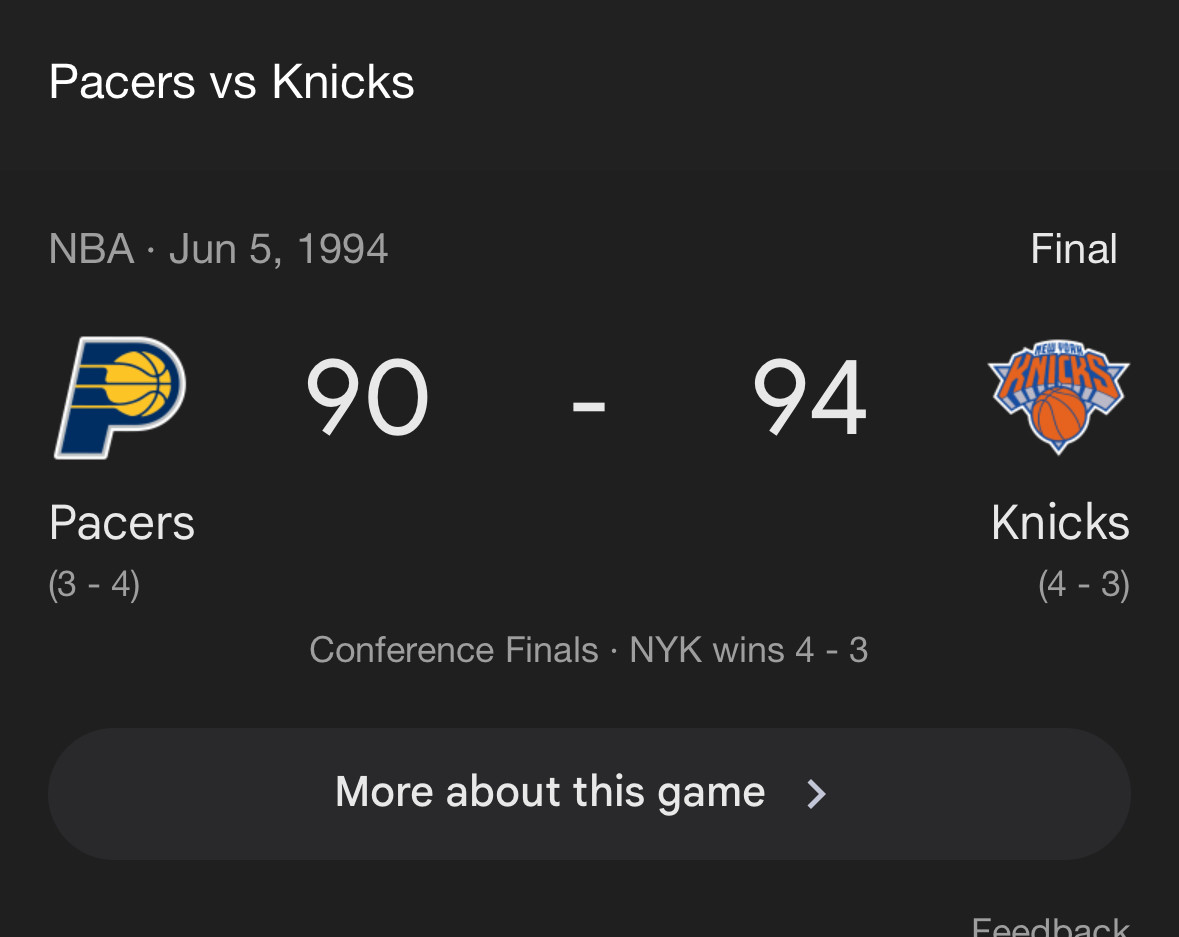Click the NYK wins 4 - 3 text

coord(749,650)
